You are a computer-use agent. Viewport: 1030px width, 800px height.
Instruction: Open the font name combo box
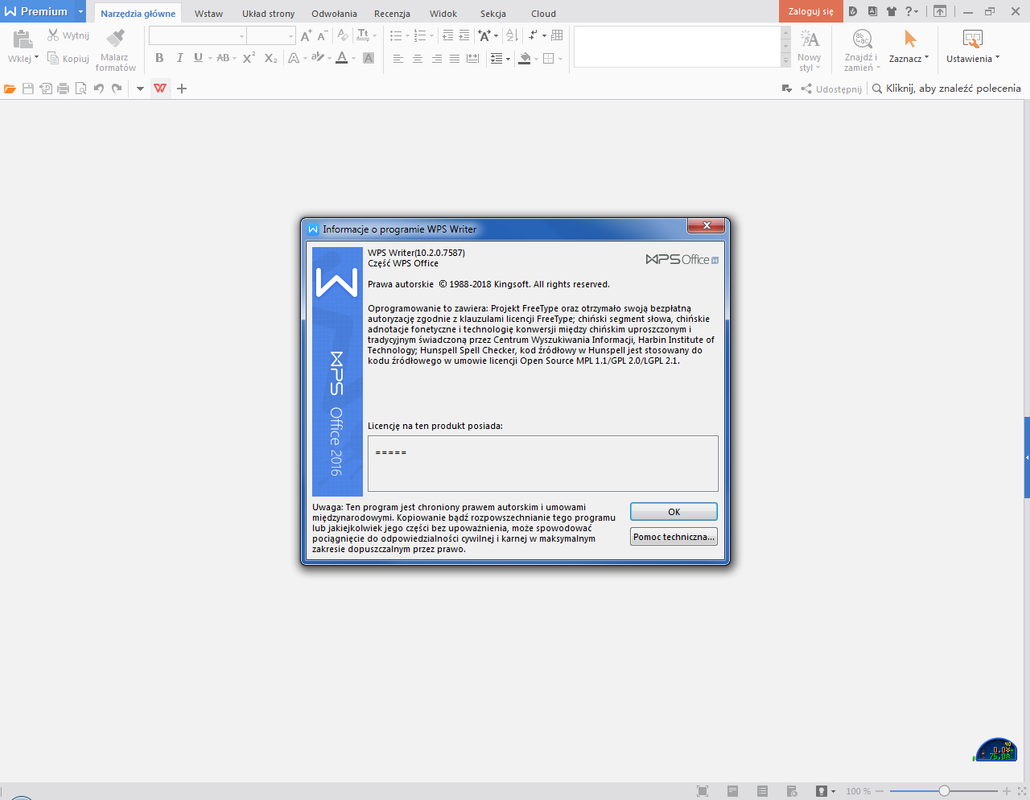(198, 36)
